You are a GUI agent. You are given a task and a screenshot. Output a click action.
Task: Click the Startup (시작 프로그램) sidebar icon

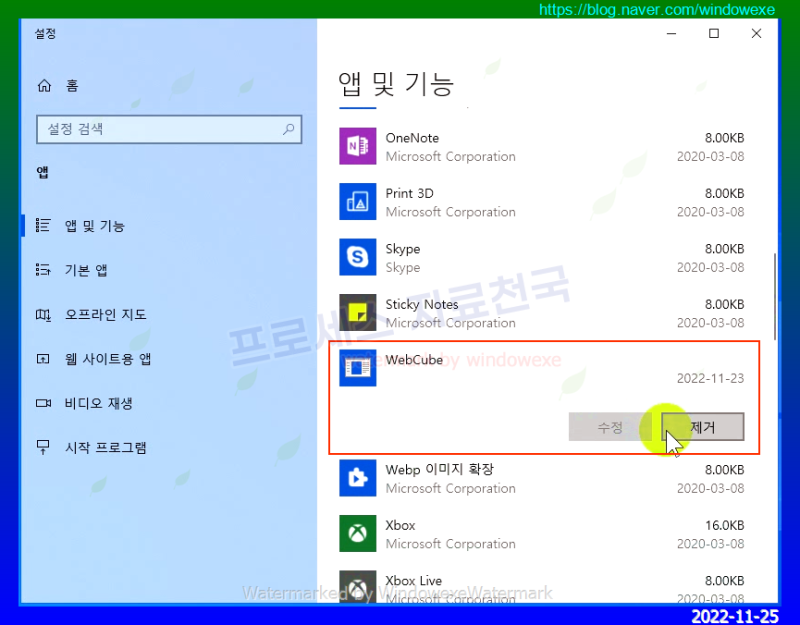[x=43, y=447]
